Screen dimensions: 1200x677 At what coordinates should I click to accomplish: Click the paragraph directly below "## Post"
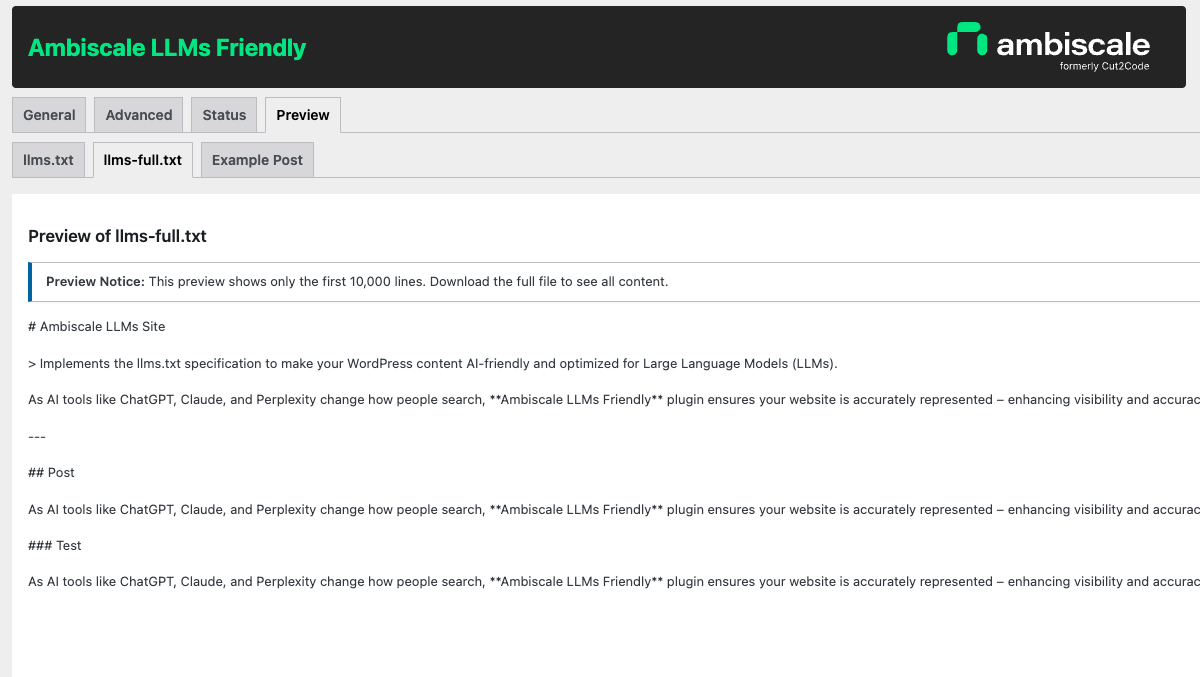600,509
